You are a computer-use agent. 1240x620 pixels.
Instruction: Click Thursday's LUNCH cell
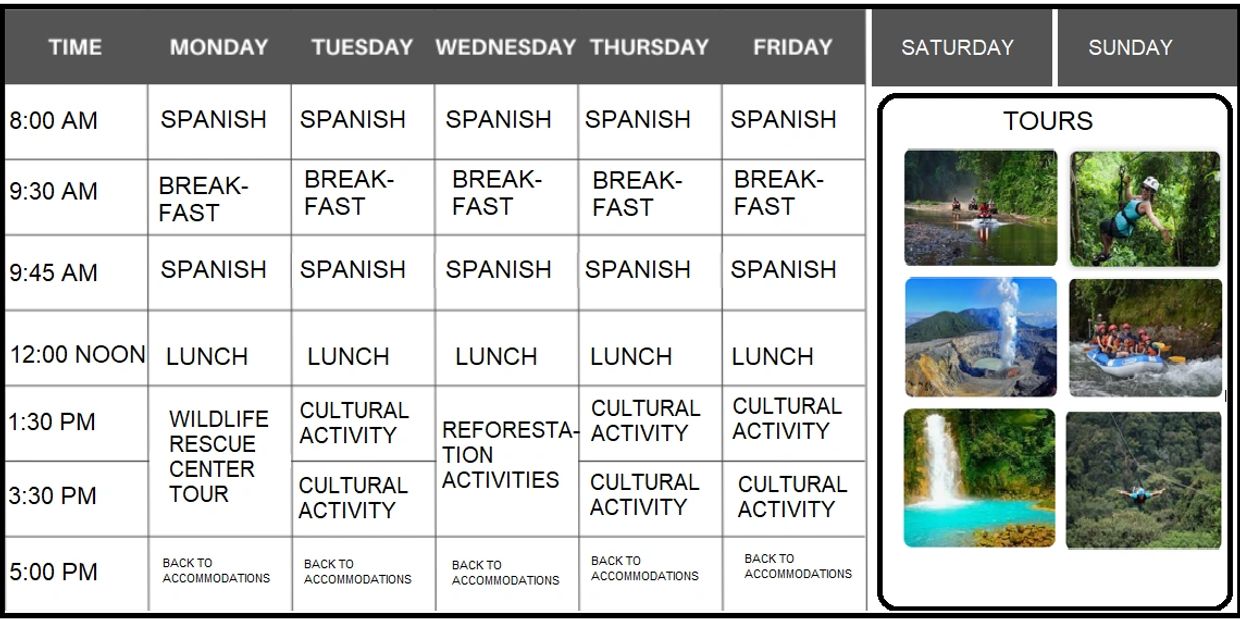click(x=631, y=356)
